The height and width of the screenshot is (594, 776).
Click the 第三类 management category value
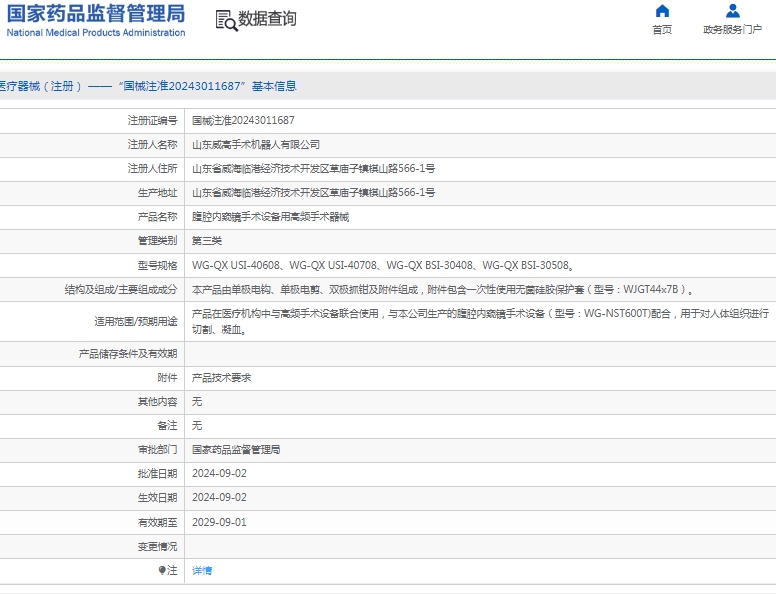click(x=207, y=241)
